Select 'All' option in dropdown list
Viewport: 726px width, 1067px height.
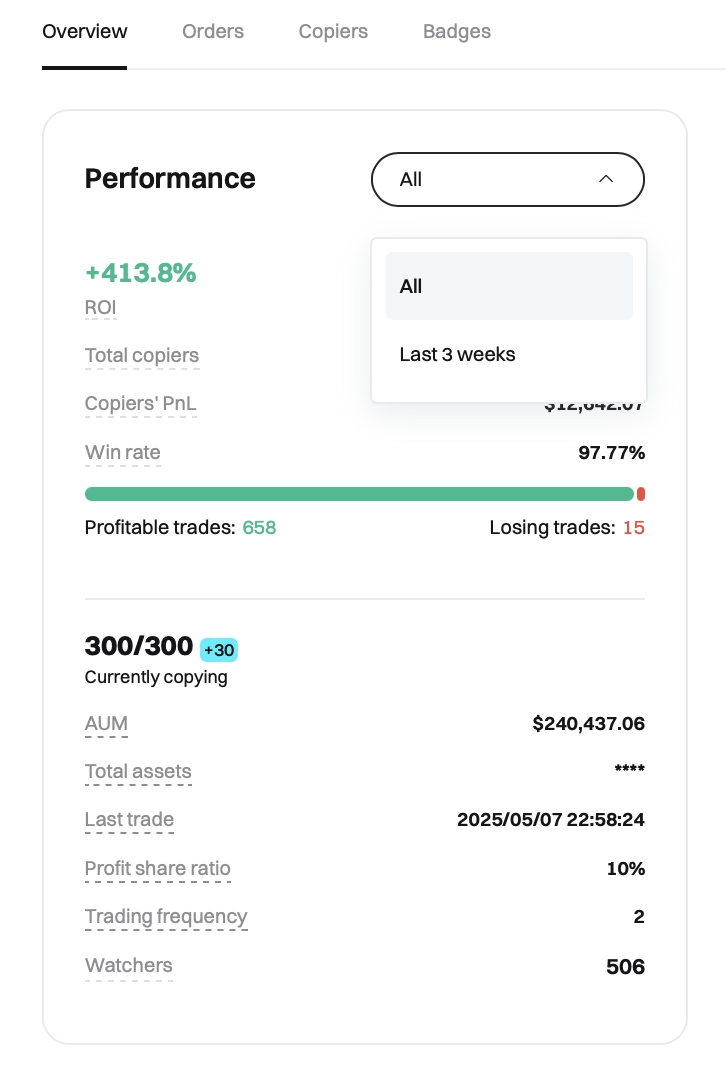click(509, 286)
